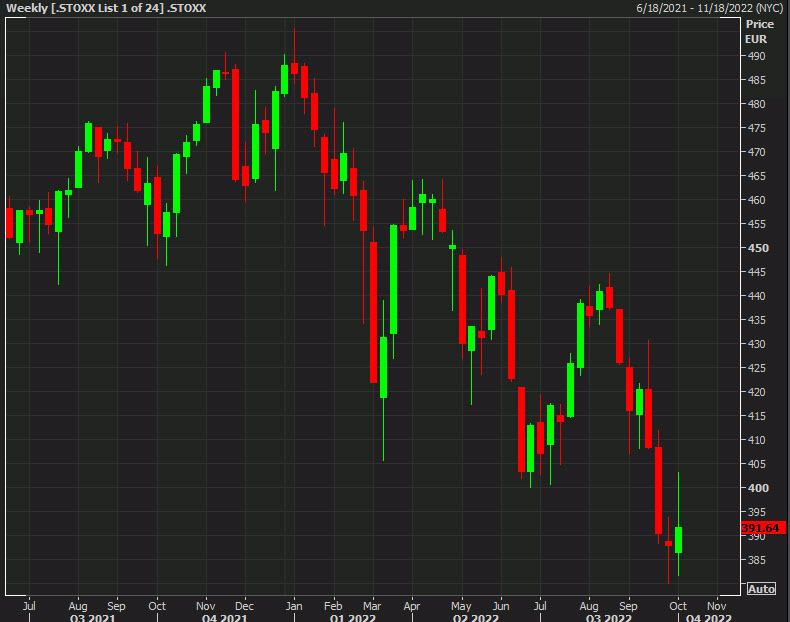Click the 'Jan' month label on time axis
The height and width of the screenshot is (622, 790).
pyautogui.click(x=294, y=606)
